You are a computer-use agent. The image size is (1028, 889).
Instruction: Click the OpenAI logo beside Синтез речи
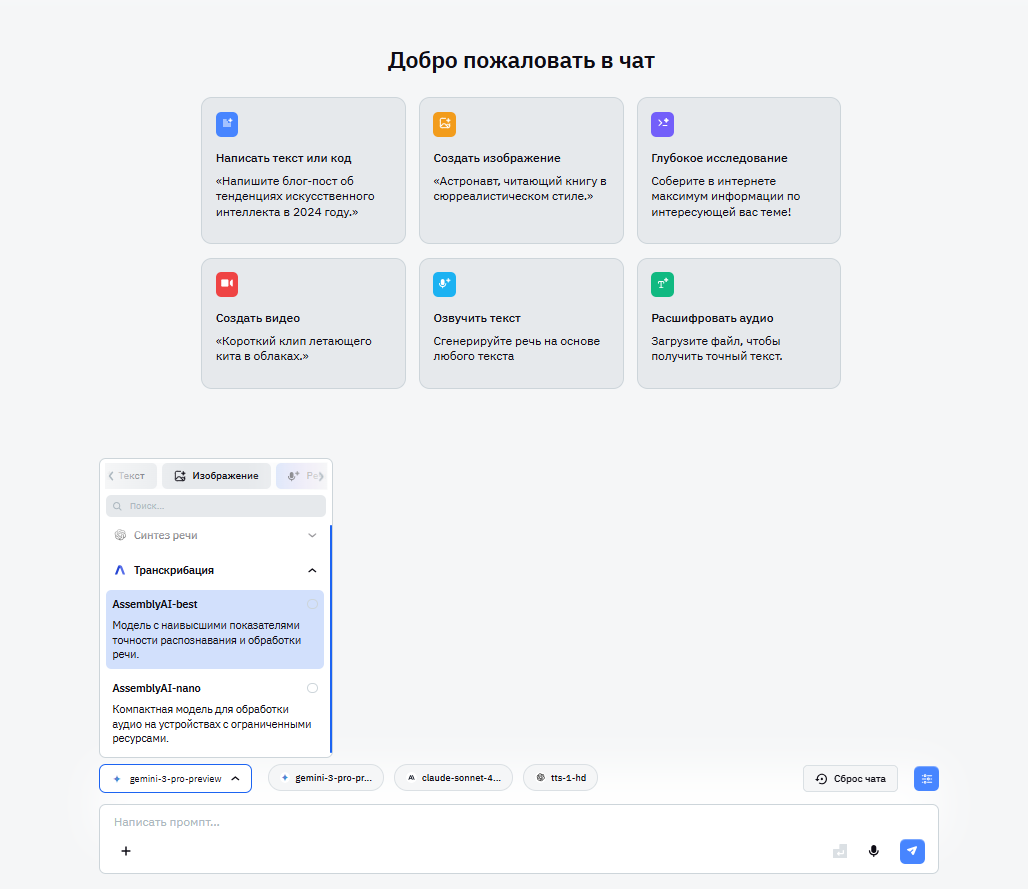(x=120, y=535)
